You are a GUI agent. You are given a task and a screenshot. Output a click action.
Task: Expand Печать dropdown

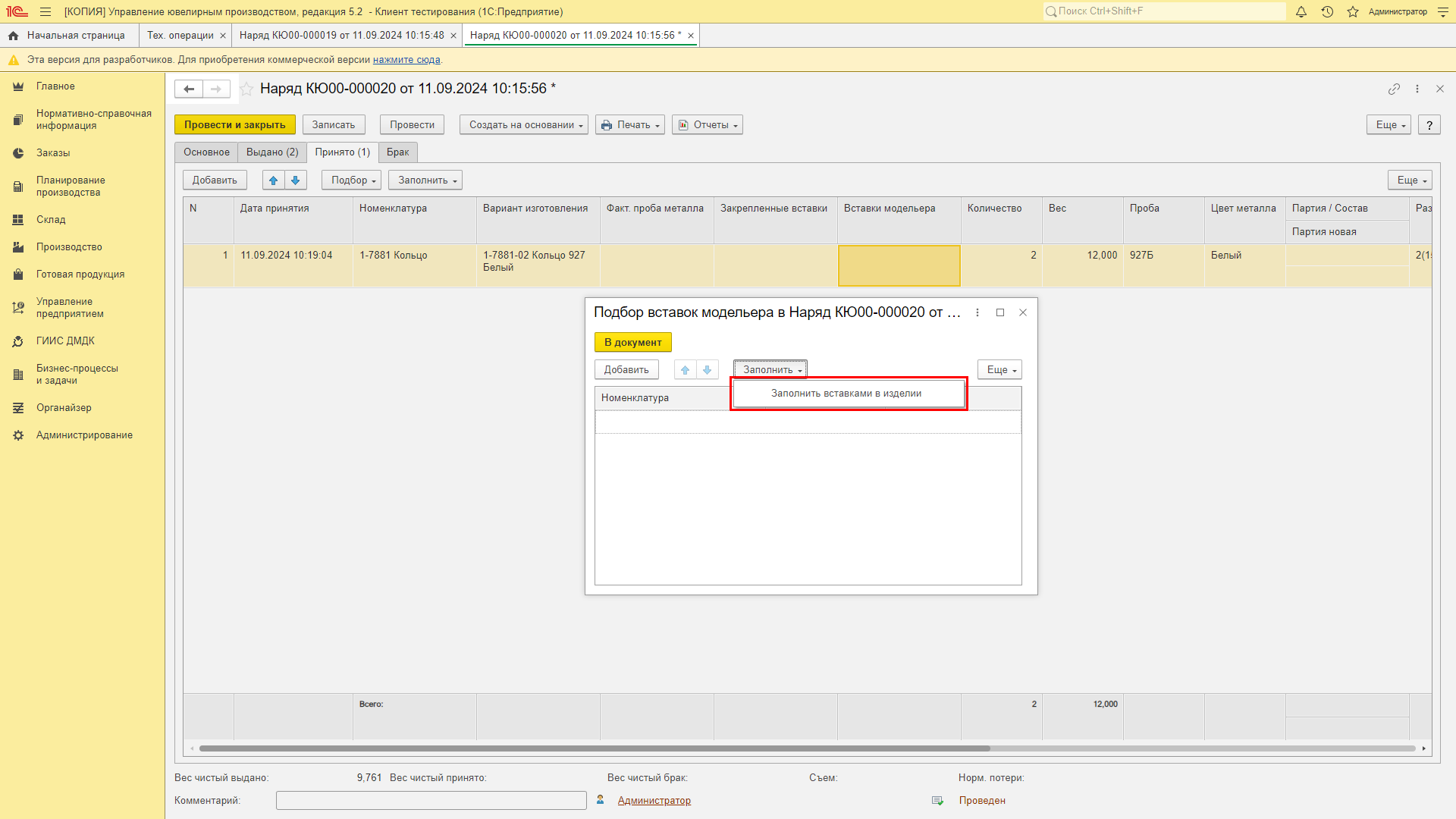click(x=630, y=125)
